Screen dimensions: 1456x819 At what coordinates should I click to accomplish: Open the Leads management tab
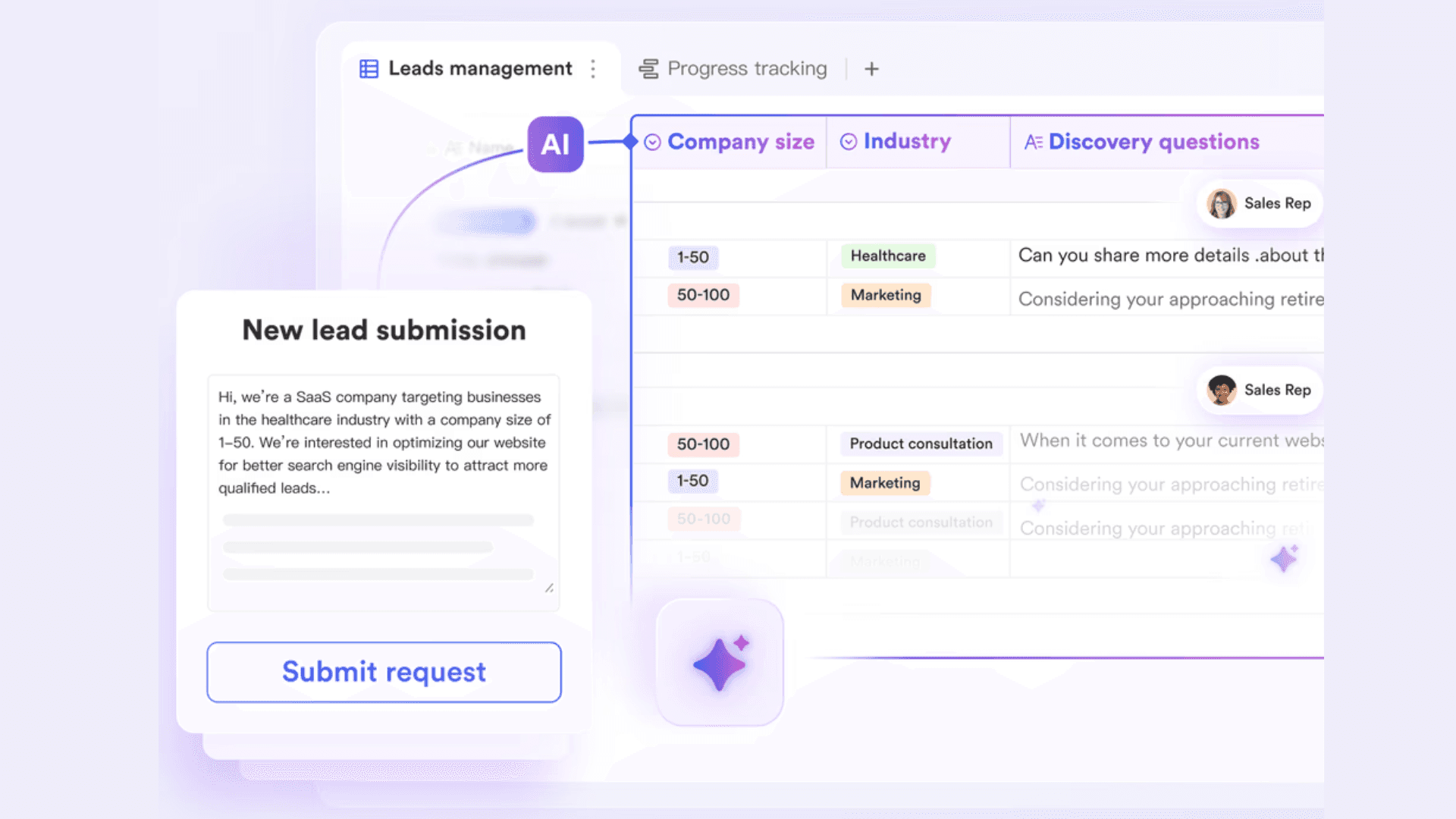pos(480,68)
